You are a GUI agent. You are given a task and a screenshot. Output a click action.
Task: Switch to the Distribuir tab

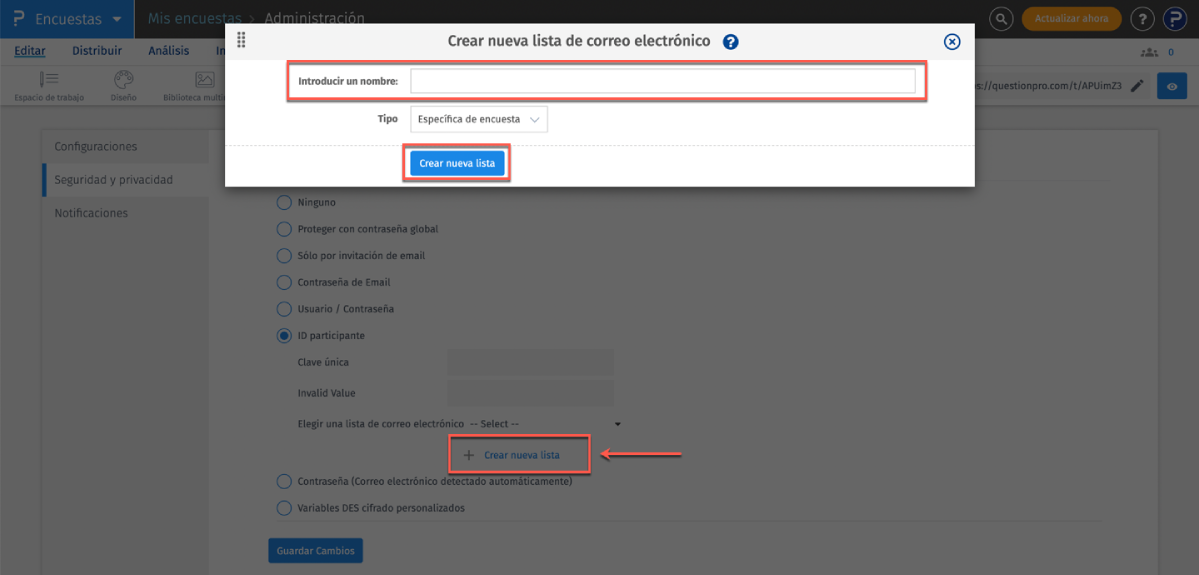[x=97, y=51]
